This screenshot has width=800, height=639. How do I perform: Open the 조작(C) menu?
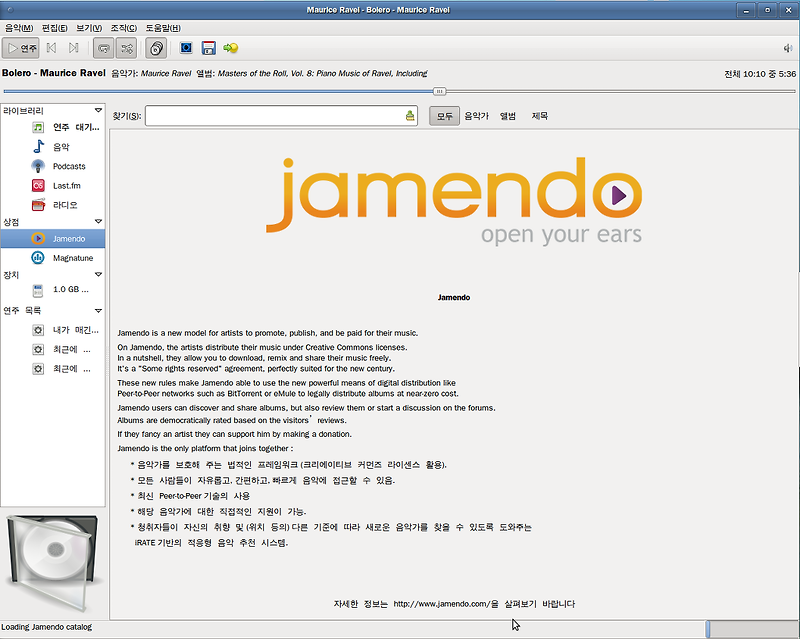click(123, 28)
